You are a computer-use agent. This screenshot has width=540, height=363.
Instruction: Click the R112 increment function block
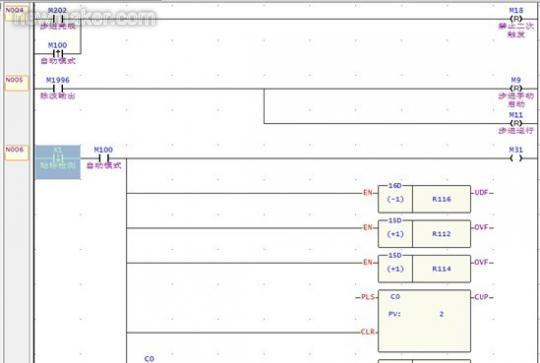pos(424,234)
